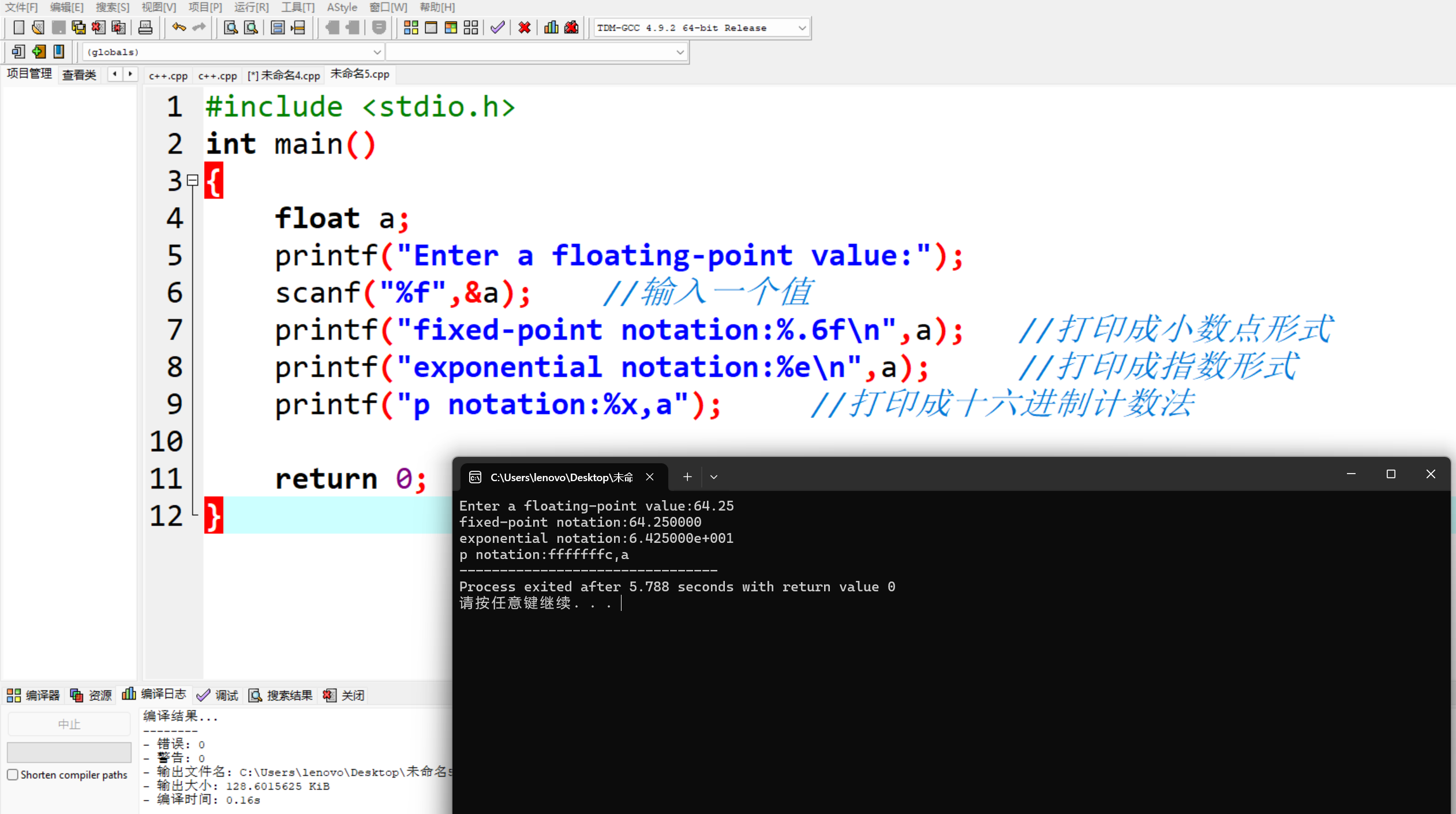Enable the Shorten compiler paths checkbox

click(13, 775)
